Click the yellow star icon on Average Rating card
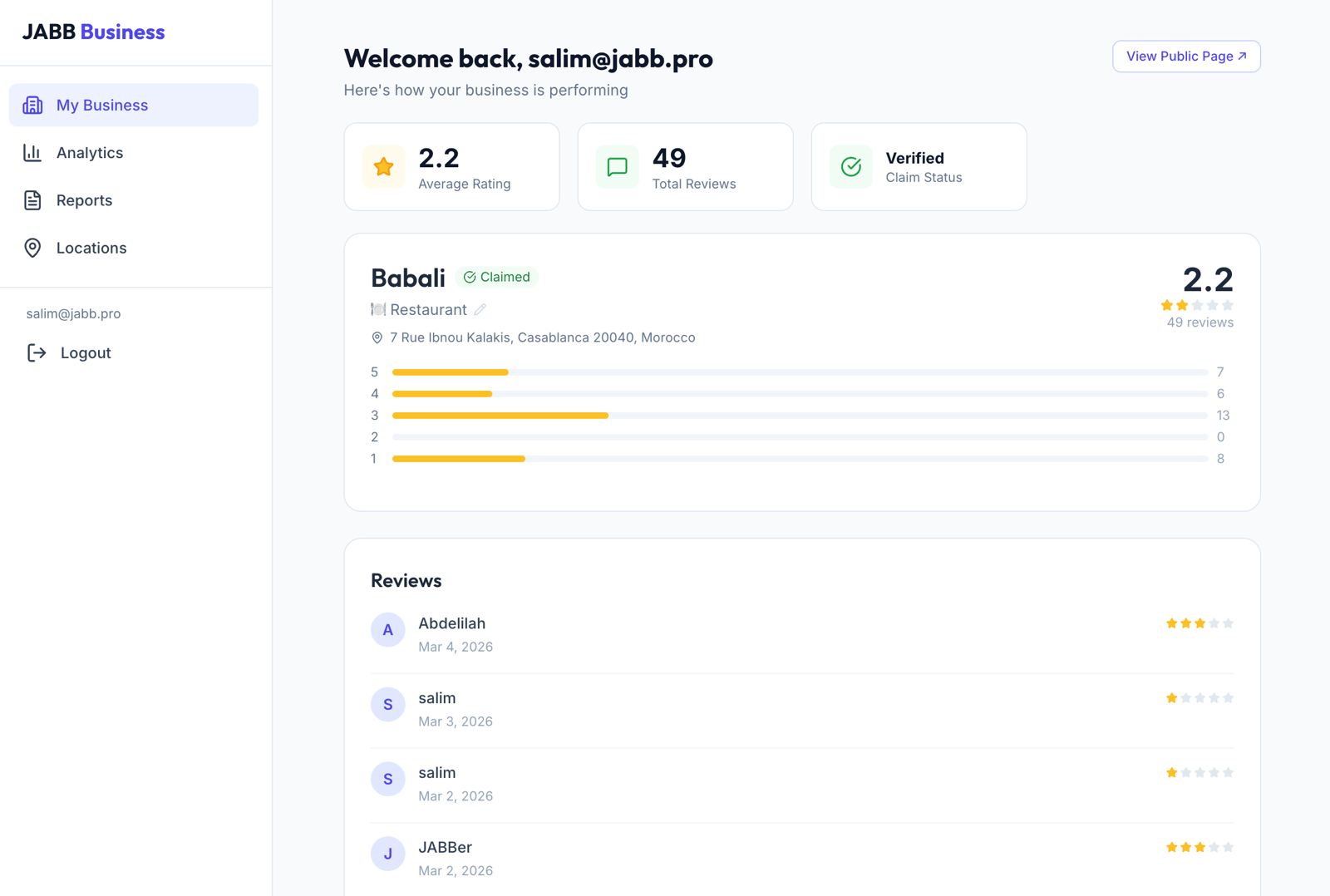1330x896 pixels. pos(383,166)
